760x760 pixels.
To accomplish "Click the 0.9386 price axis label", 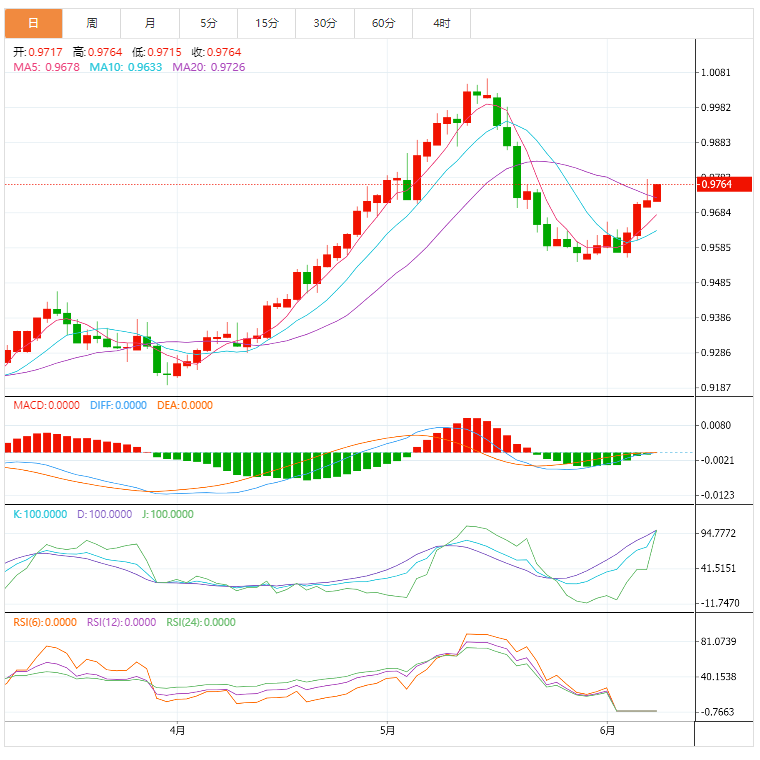I will click(x=716, y=318).
